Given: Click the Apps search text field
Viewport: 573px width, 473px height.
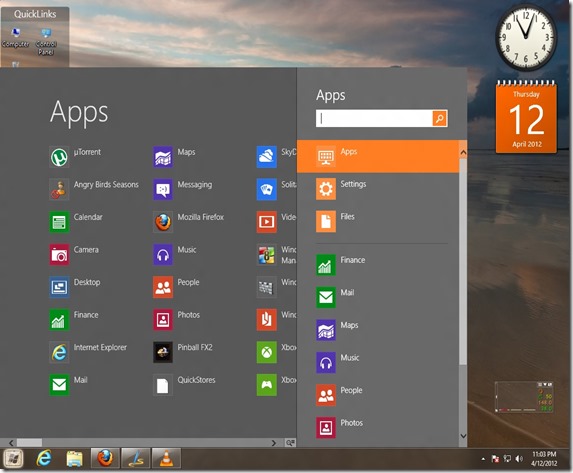Looking at the screenshot, I should pos(374,118).
